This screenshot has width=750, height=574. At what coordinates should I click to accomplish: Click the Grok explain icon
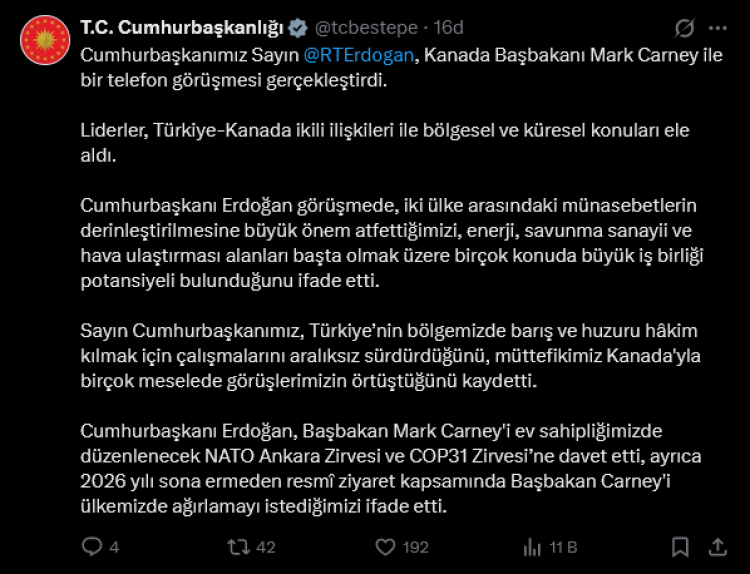coord(685,27)
